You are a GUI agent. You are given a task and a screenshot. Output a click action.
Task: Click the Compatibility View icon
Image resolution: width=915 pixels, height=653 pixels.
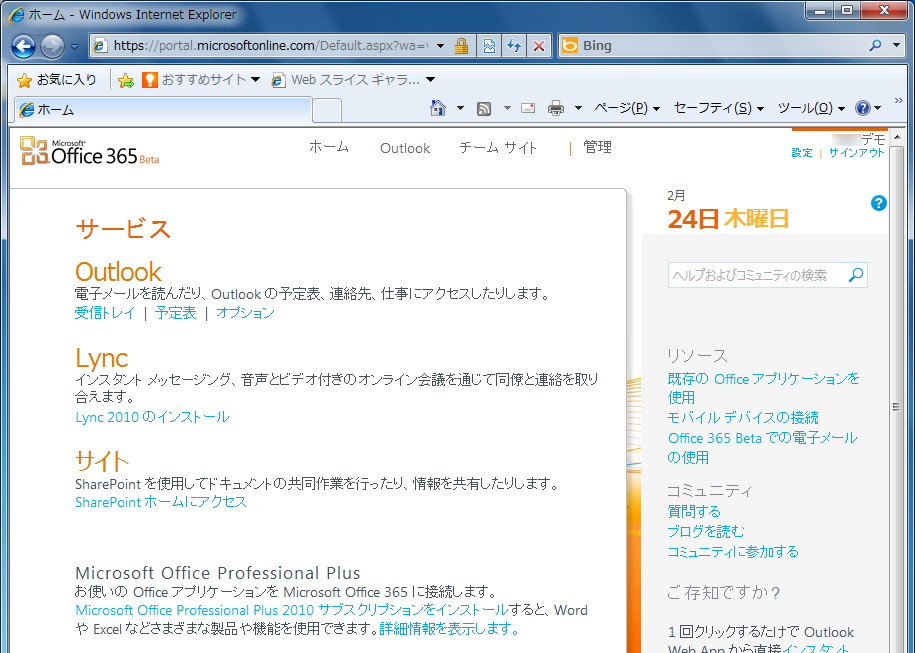point(489,46)
